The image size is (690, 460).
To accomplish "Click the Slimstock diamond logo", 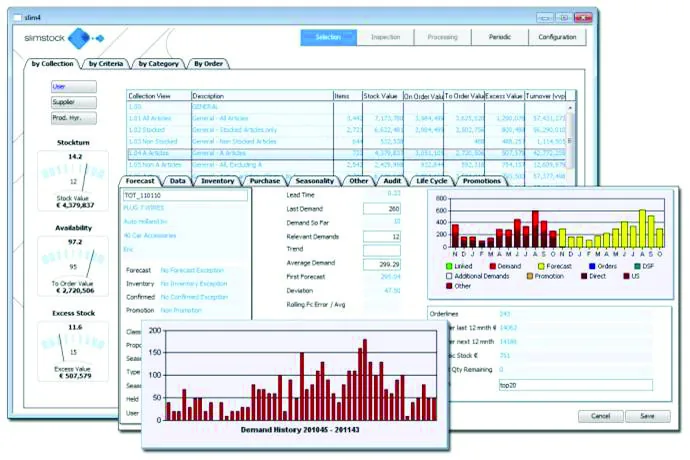I will tap(80, 38).
